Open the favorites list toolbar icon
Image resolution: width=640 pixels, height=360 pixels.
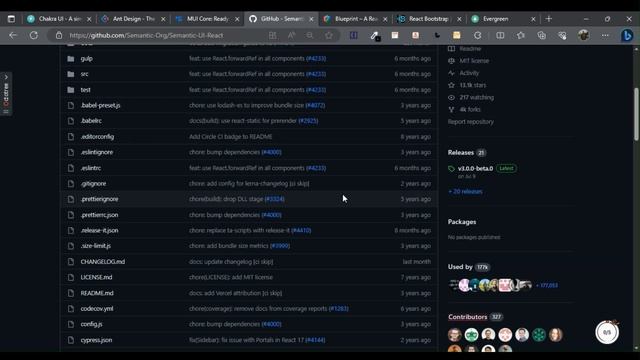520,36
